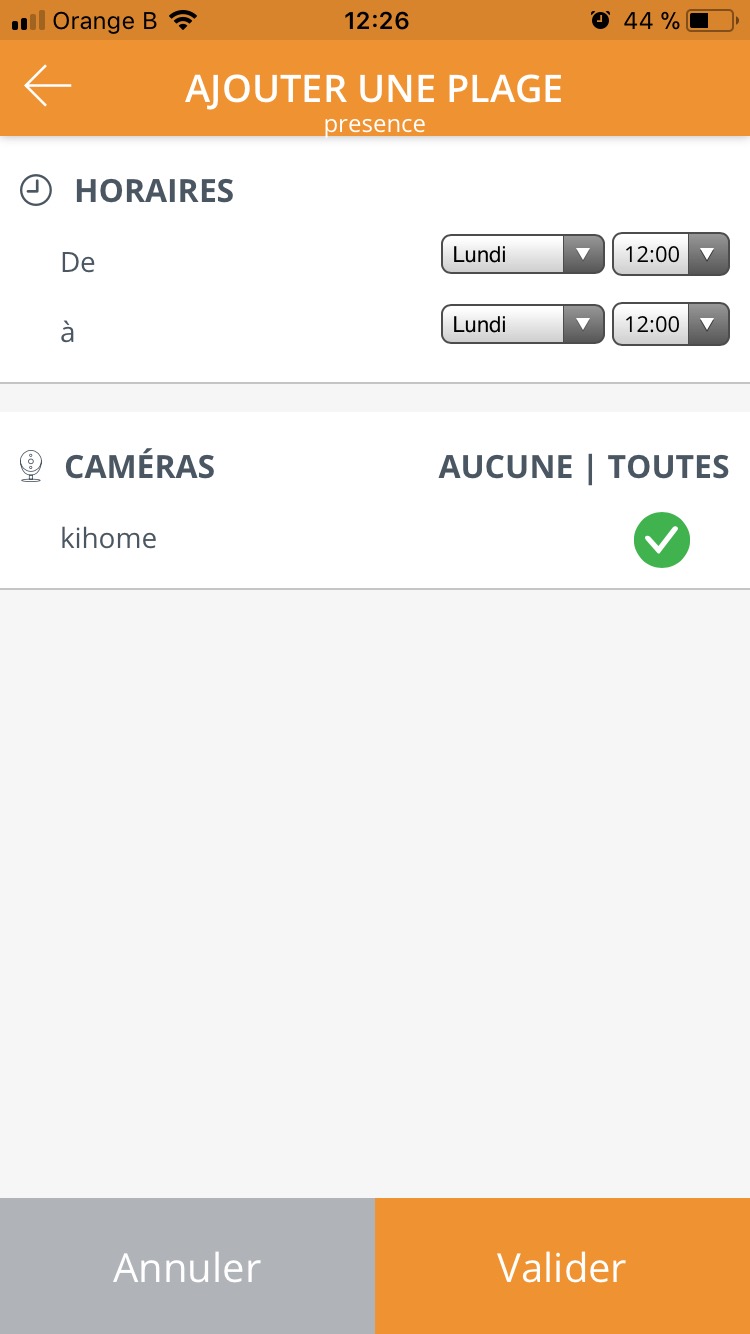This screenshot has width=750, height=1334.
Task: Tap the Wi-Fi icon in status bar
Action: (x=183, y=20)
